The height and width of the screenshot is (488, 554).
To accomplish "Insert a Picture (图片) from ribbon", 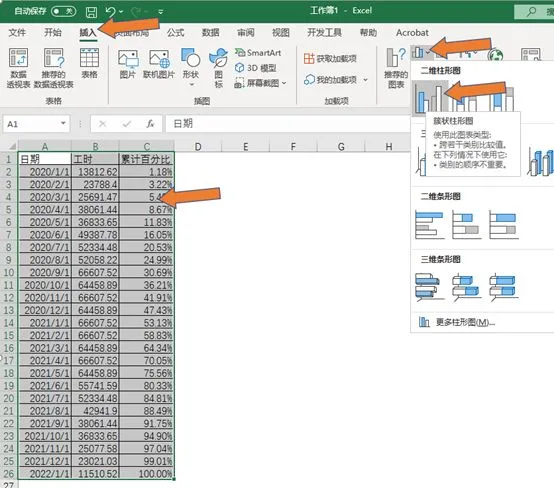I will coord(128,64).
